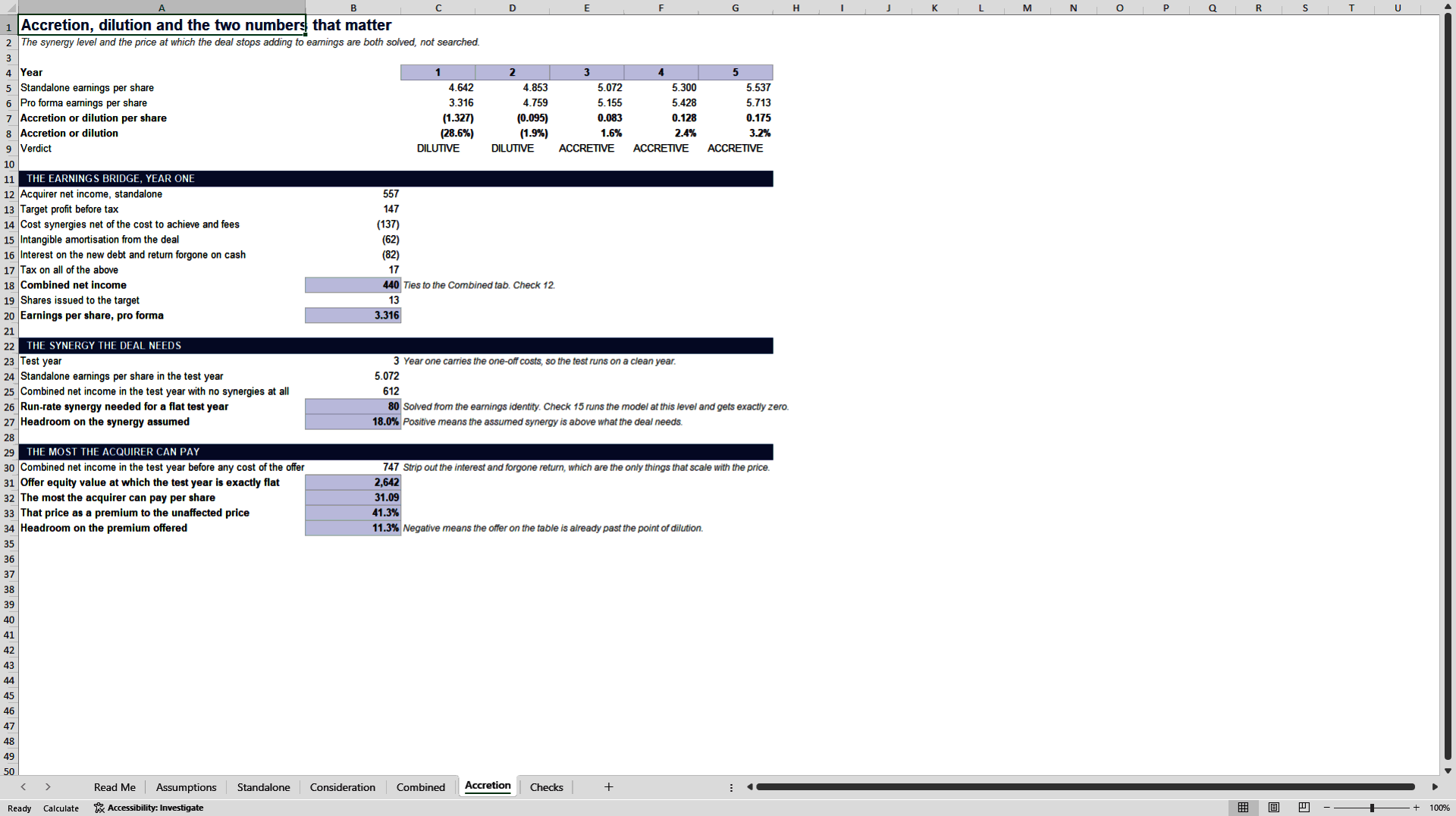The width and height of the screenshot is (1456, 816).
Task: Select offer equity value cell 2,642
Action: point(353,482)
